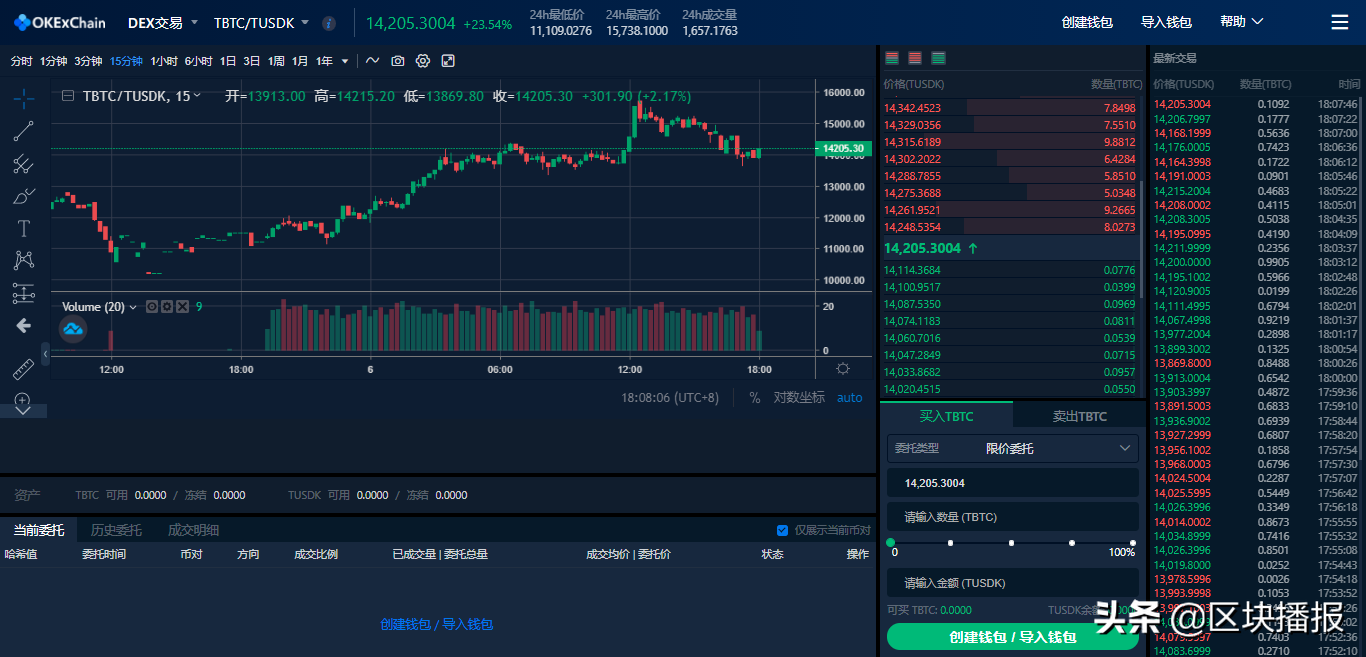This screenshot has height=657, width=1366.
Task: Expand more drawing tools down chevron
Action: point(24,410)
